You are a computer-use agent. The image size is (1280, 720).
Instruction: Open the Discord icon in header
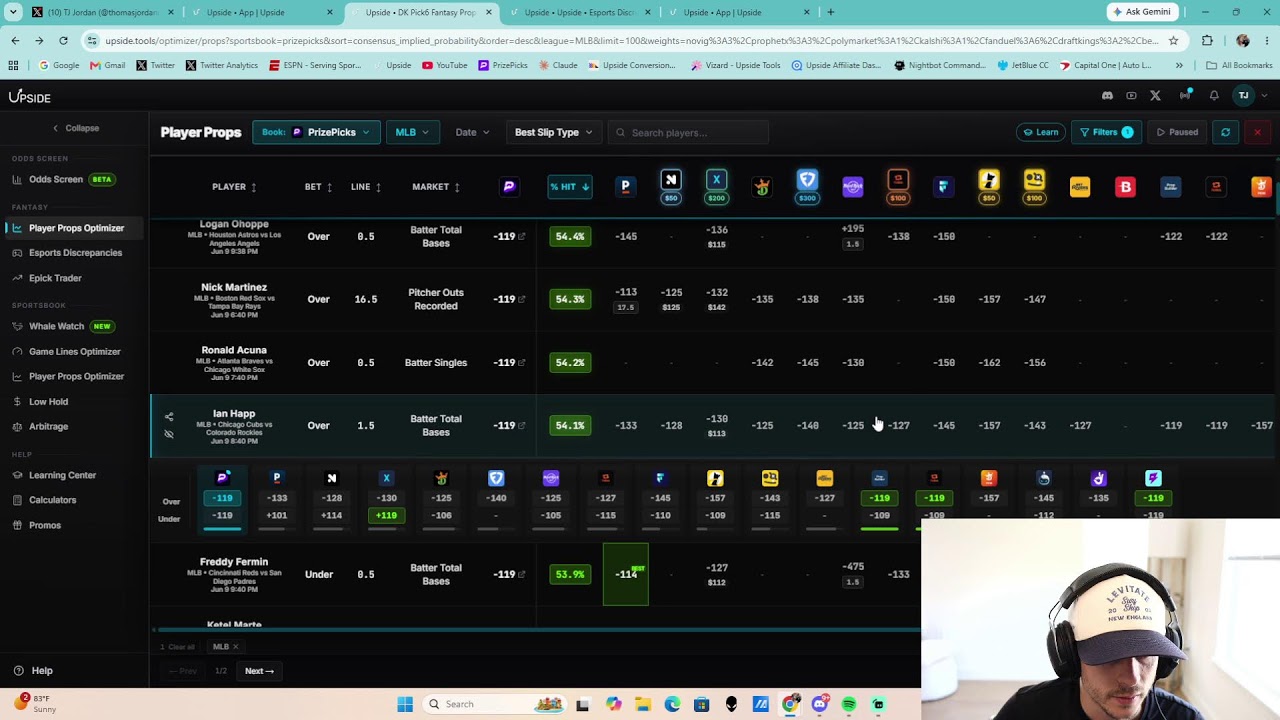coord(1107,96)
